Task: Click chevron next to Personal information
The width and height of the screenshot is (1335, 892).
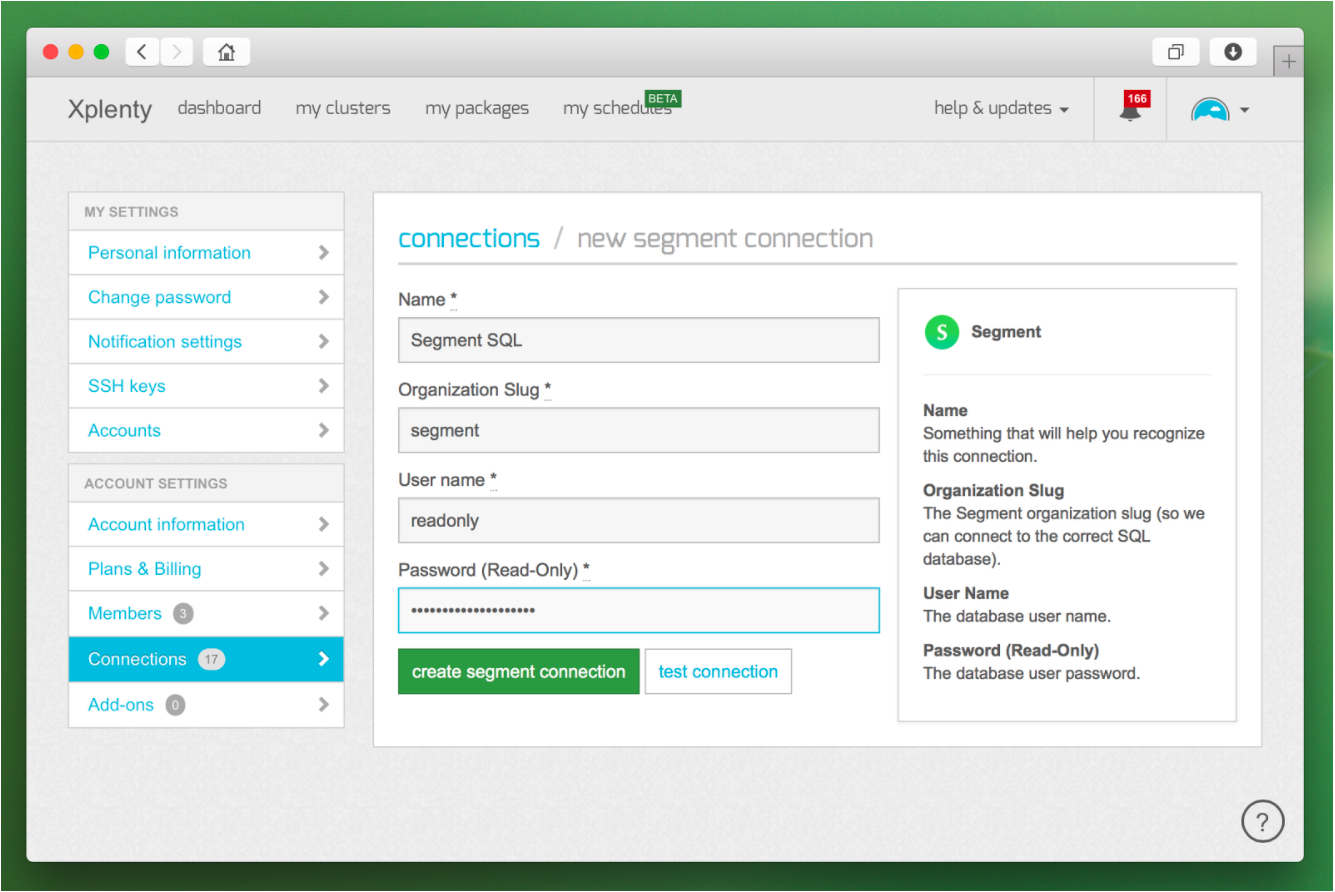Action: (x=323, y=253)
